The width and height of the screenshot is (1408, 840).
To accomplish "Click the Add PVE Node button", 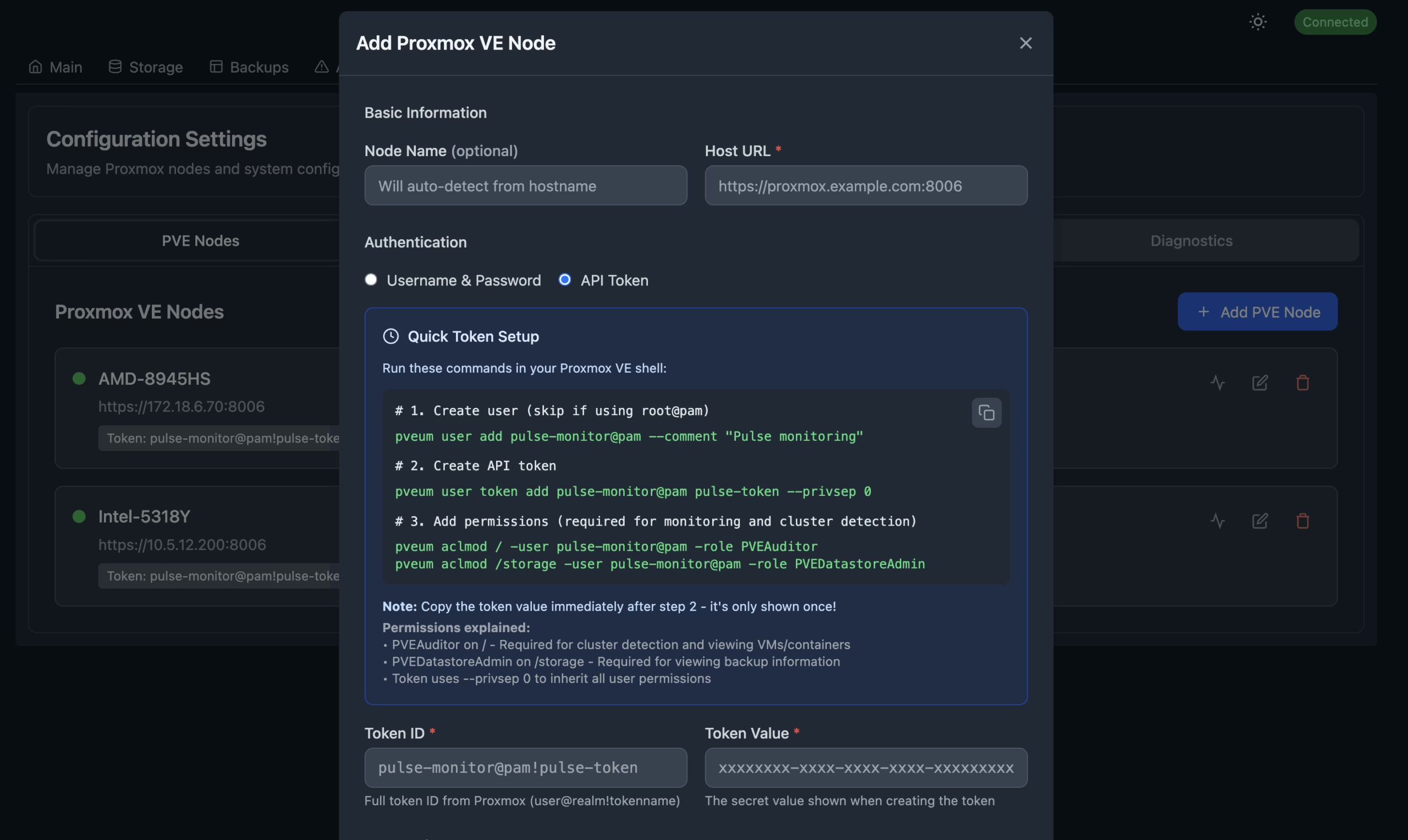I will [x=1257, y=311].
